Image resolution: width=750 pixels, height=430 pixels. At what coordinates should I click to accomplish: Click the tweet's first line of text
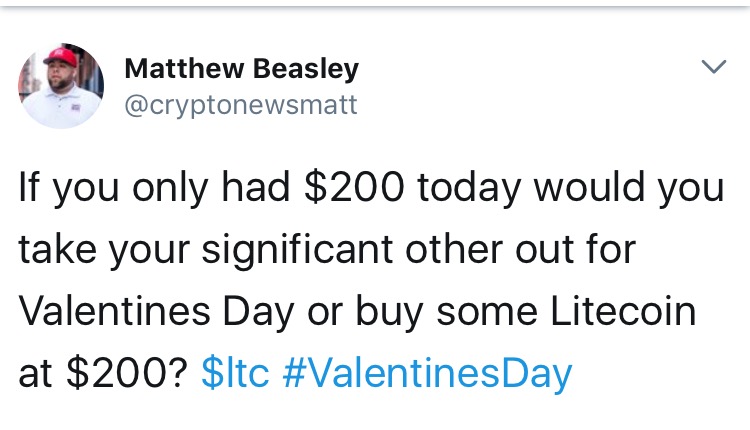pyautogui.click(x=371, y=188)
